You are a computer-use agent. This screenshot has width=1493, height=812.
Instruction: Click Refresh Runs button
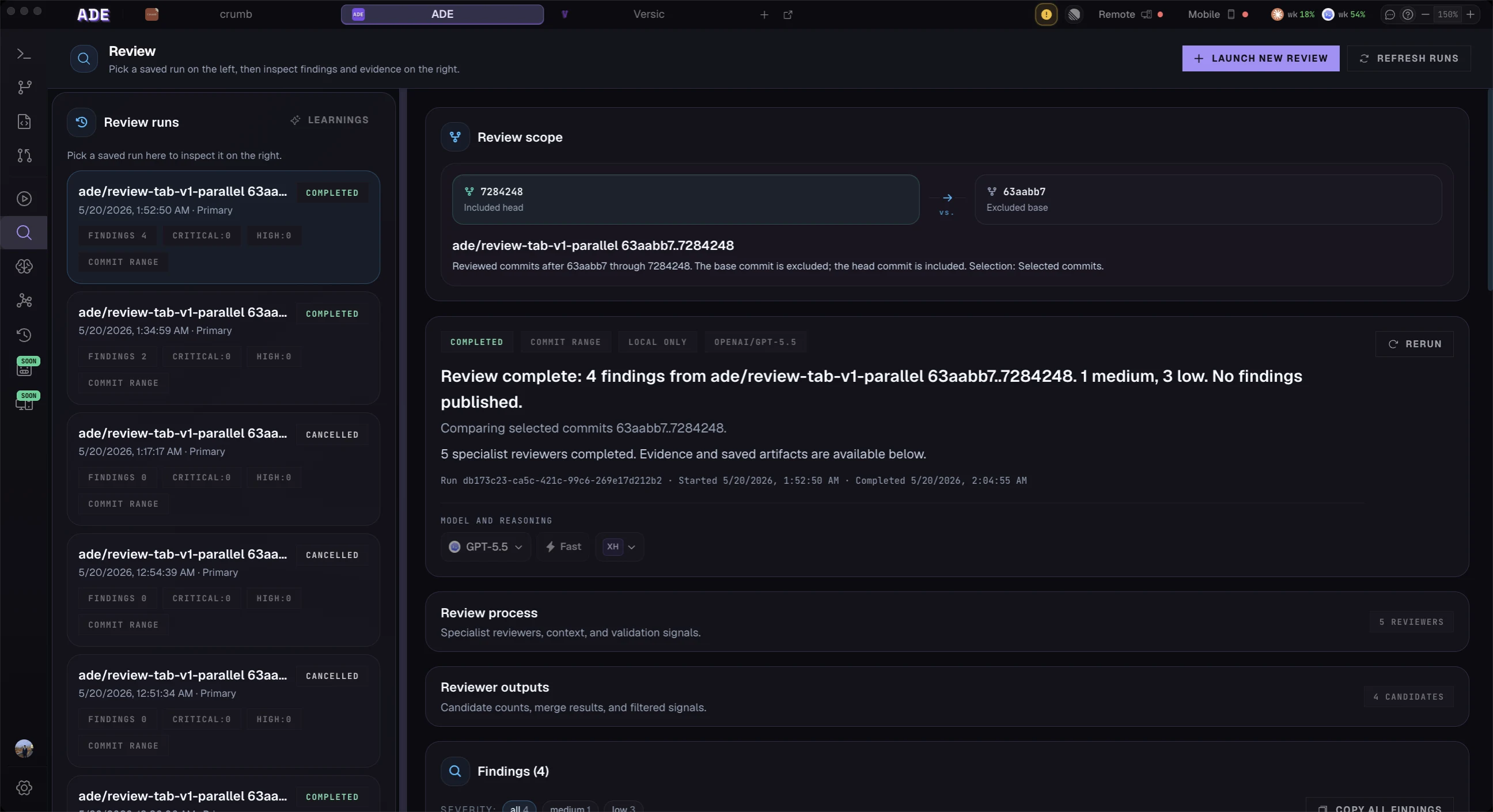tap(1409, 59)
